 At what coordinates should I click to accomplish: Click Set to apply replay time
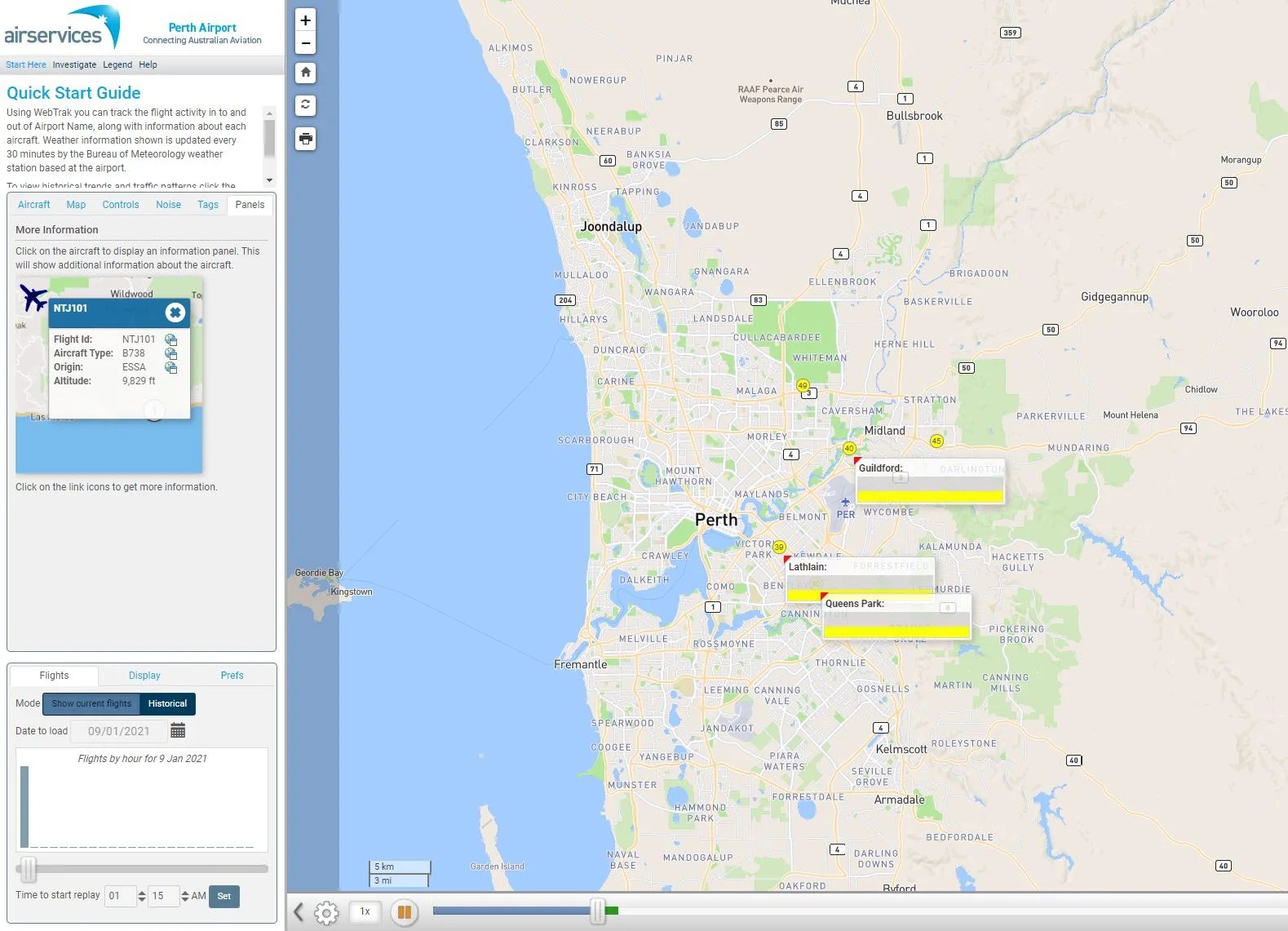[224, 896]
